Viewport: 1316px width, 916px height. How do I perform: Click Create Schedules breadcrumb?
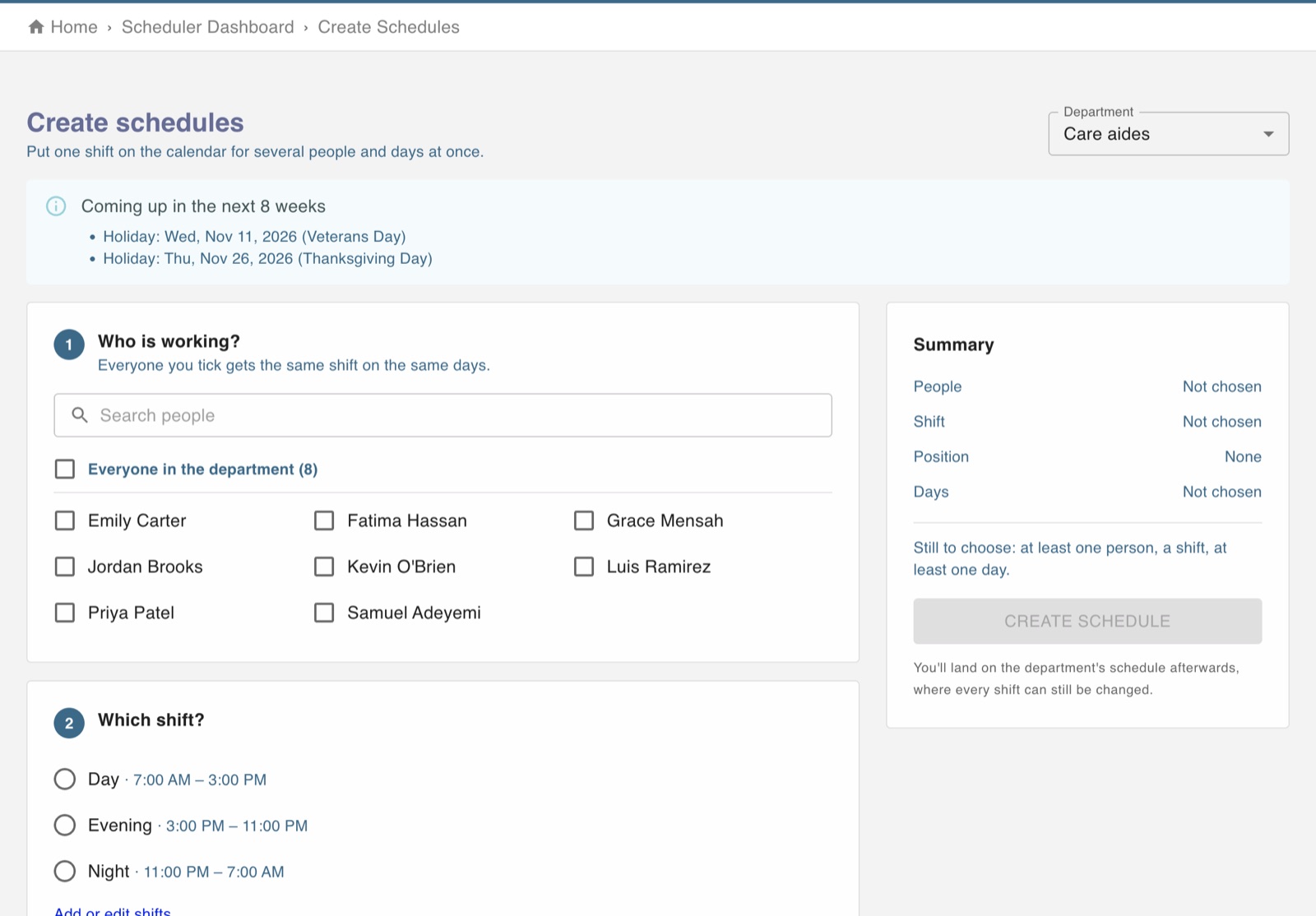(388, 27)
